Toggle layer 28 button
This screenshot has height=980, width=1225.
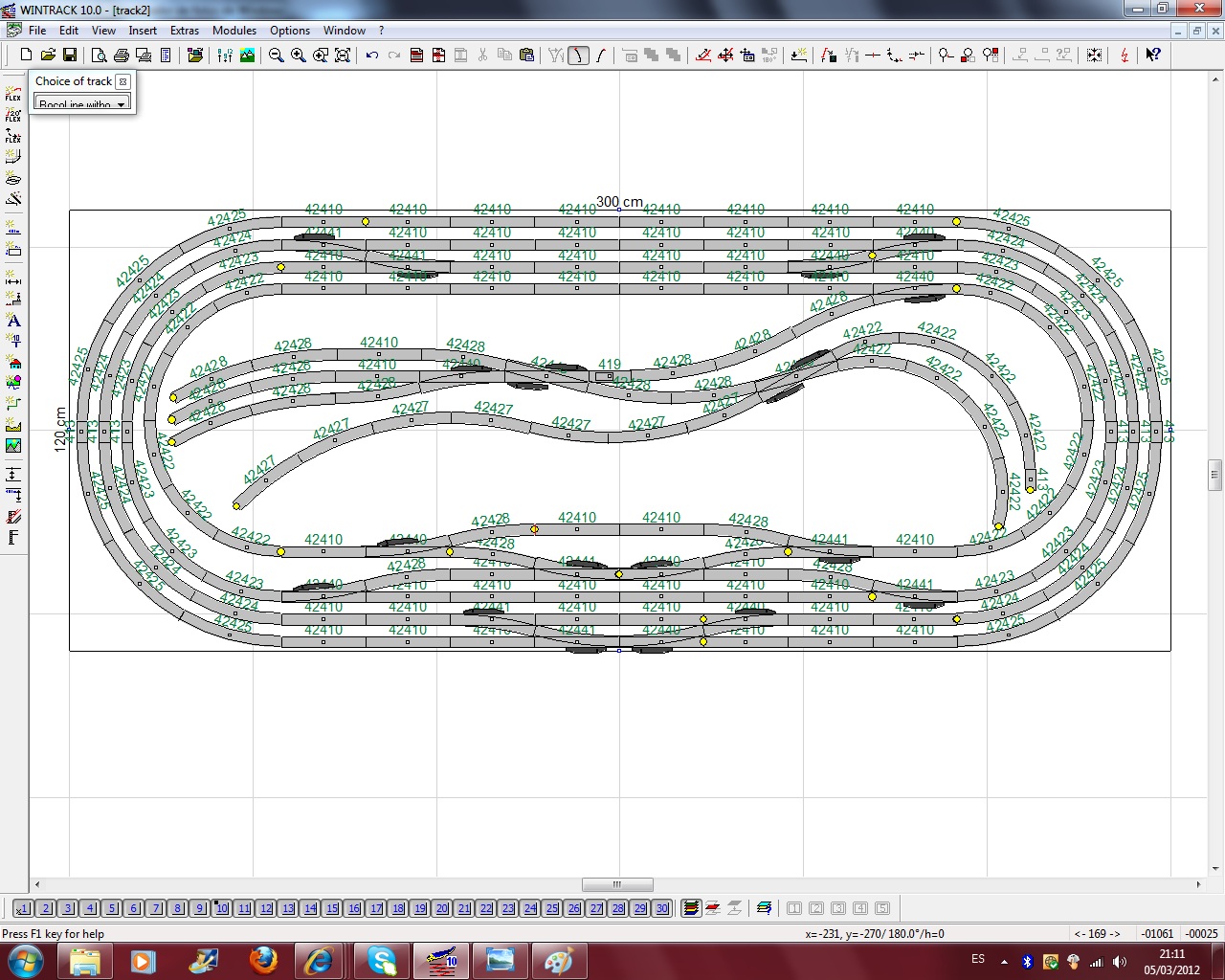[617, 908]
